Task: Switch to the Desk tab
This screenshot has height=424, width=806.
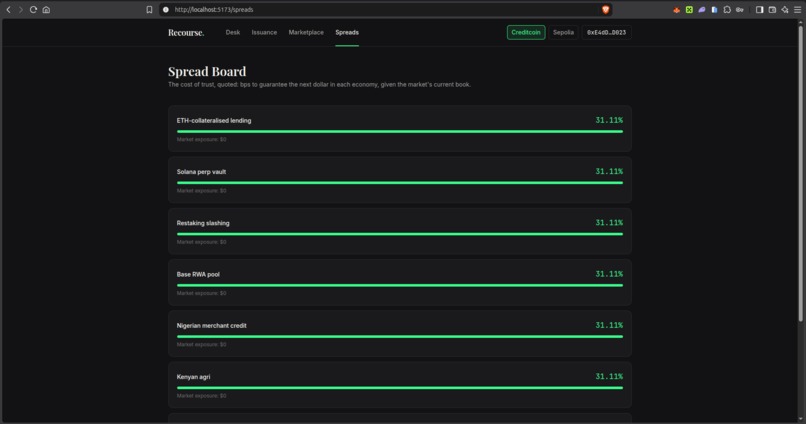Action: (233, 32)
